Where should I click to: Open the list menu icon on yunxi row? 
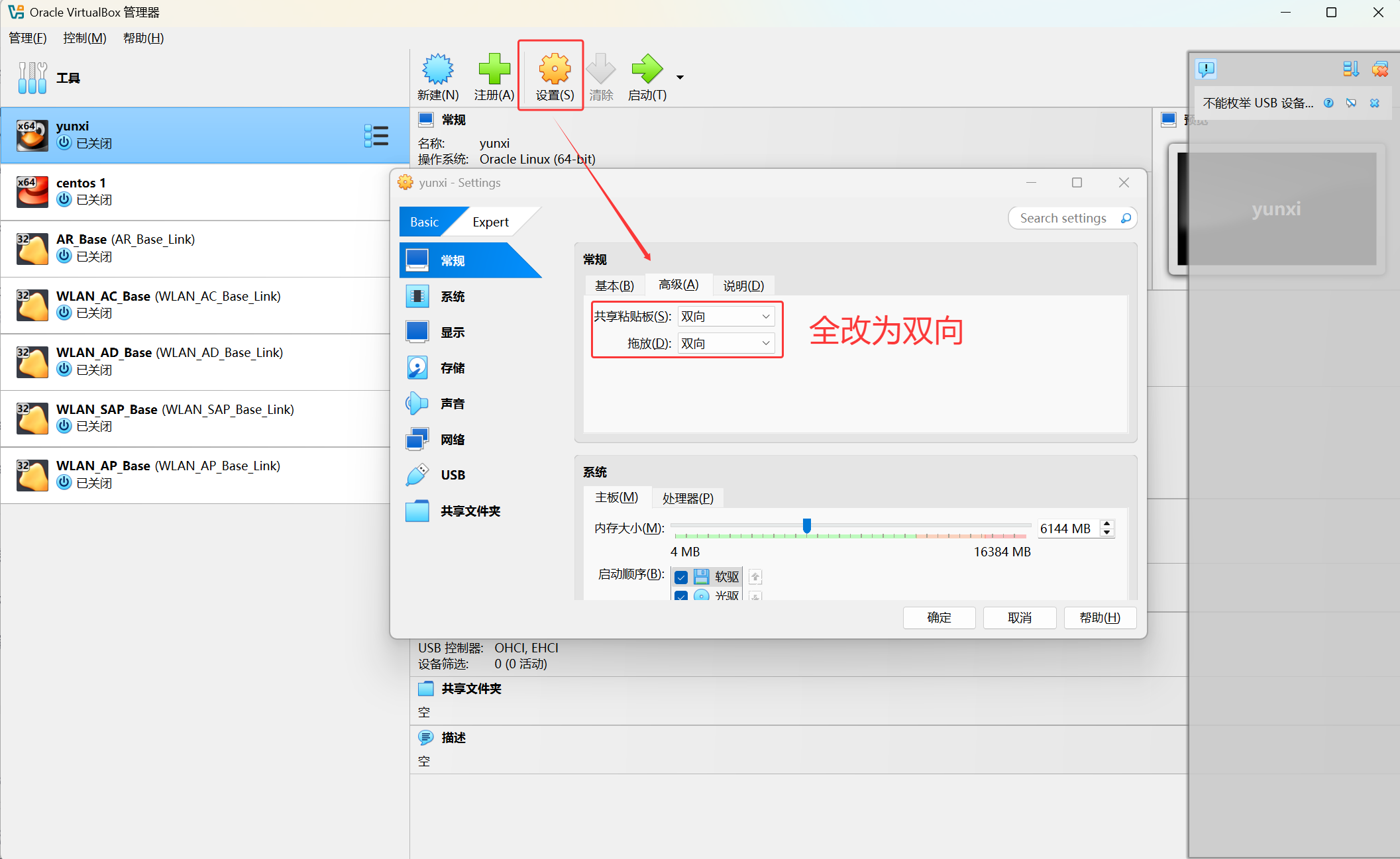coord(376,136)
